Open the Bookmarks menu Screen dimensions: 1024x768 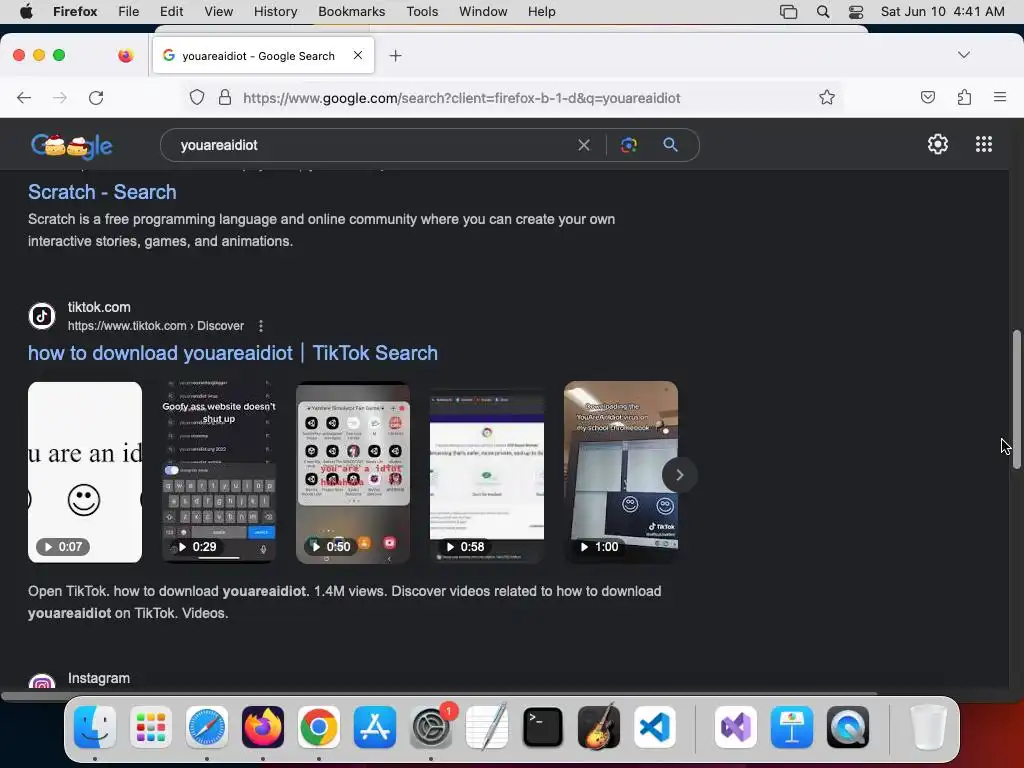[351, 12]
